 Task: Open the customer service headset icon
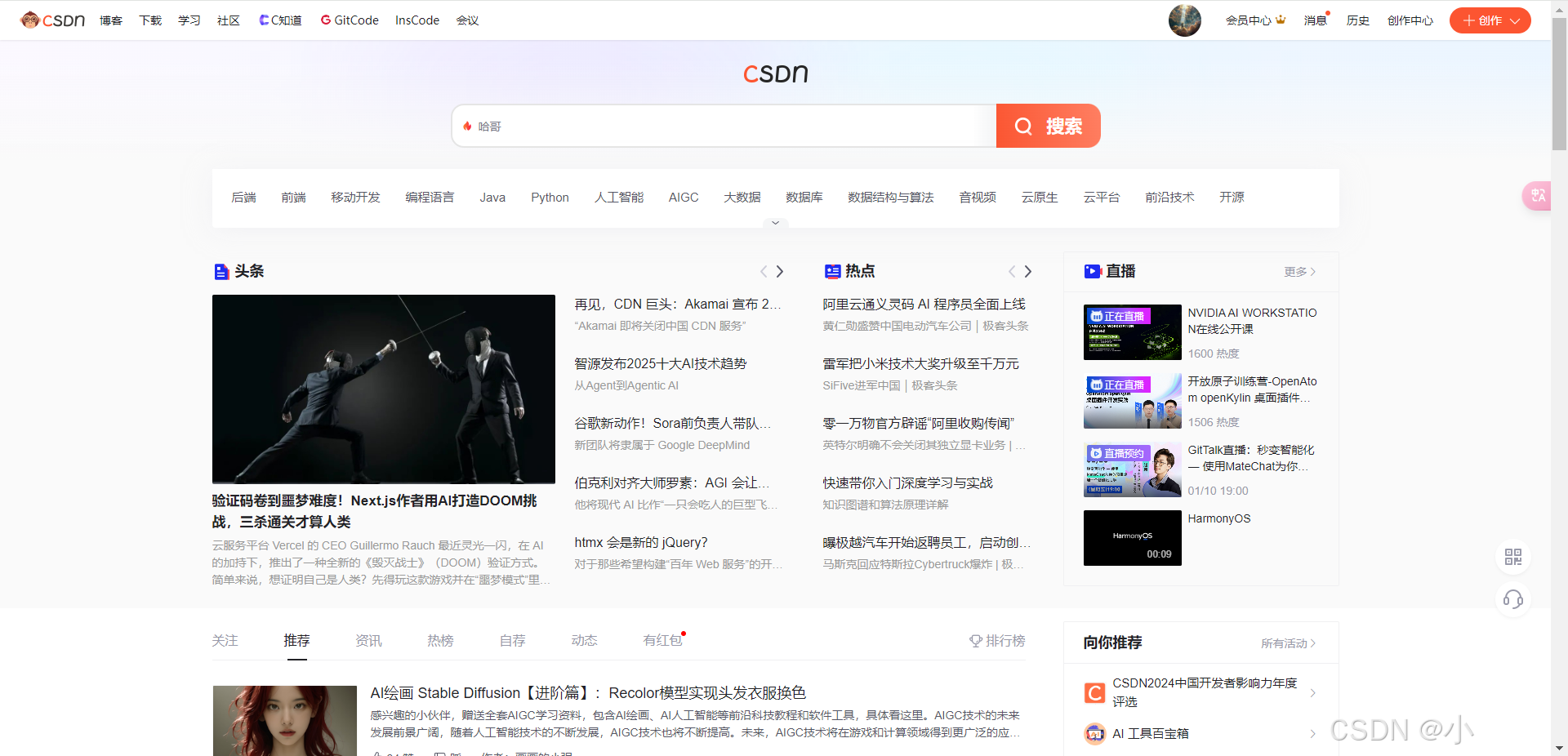[1513, 599]
